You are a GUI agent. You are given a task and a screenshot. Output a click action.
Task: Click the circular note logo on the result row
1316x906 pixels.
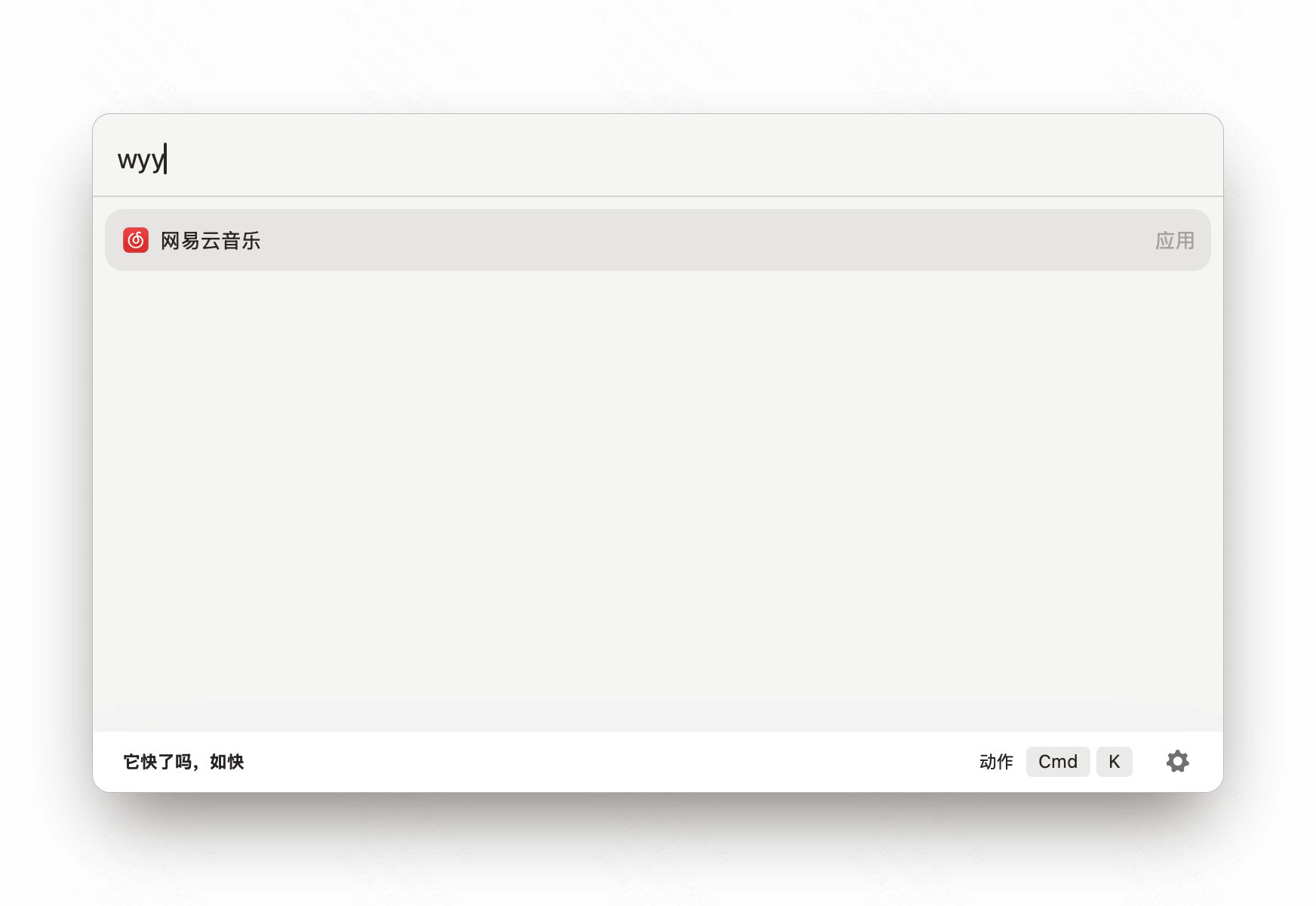(x=136, y=240)
